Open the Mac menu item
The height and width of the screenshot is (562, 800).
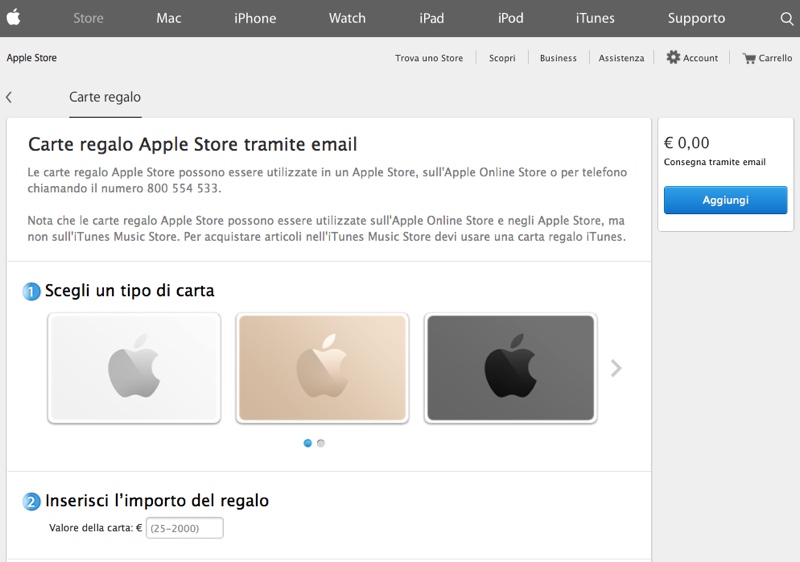[x=169, y=18]
